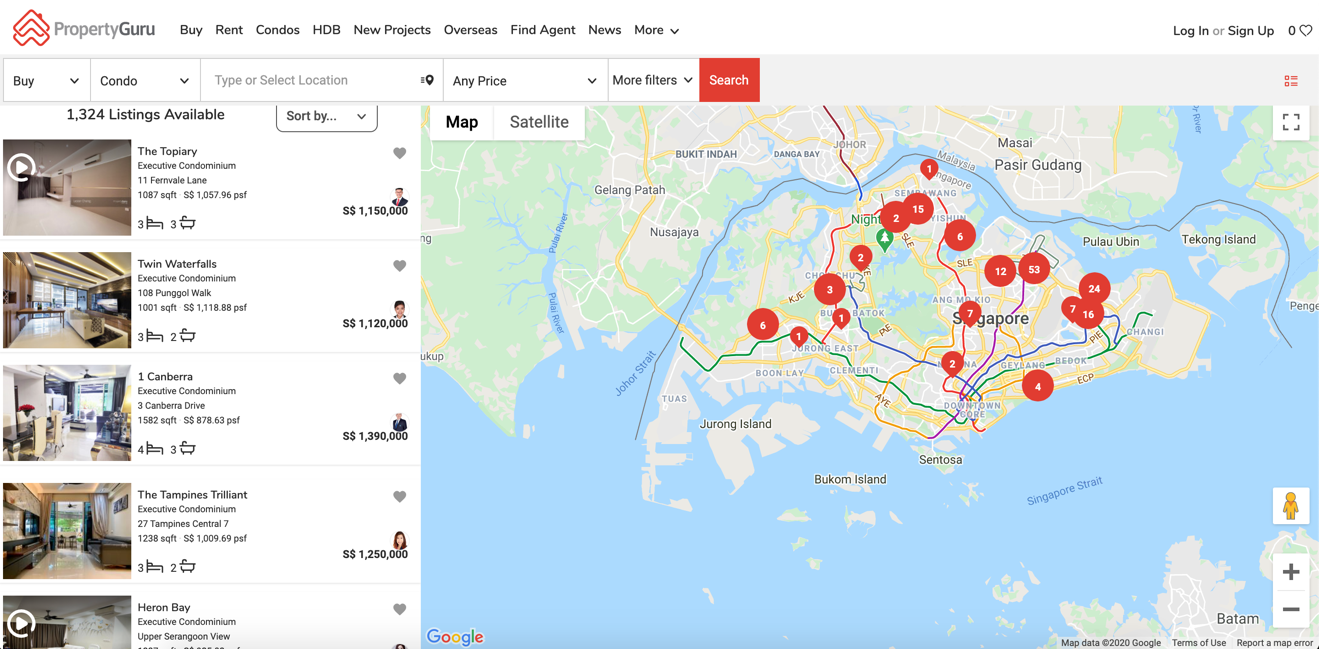This screenshot has width=1319, height=649.
Task: Open the Condos menu item
Action: (278, 30)
